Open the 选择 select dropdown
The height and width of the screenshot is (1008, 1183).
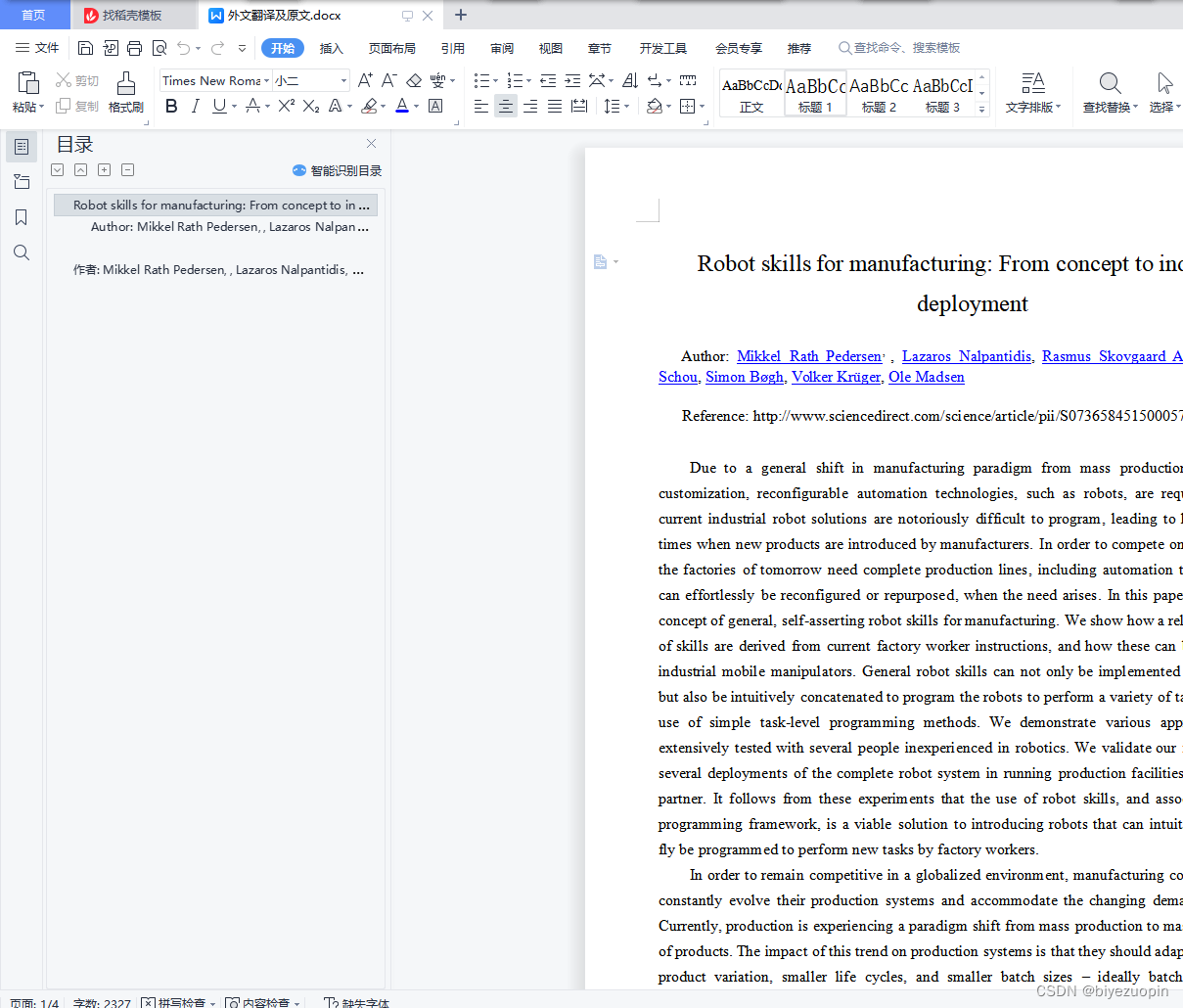coord(1164,92)
